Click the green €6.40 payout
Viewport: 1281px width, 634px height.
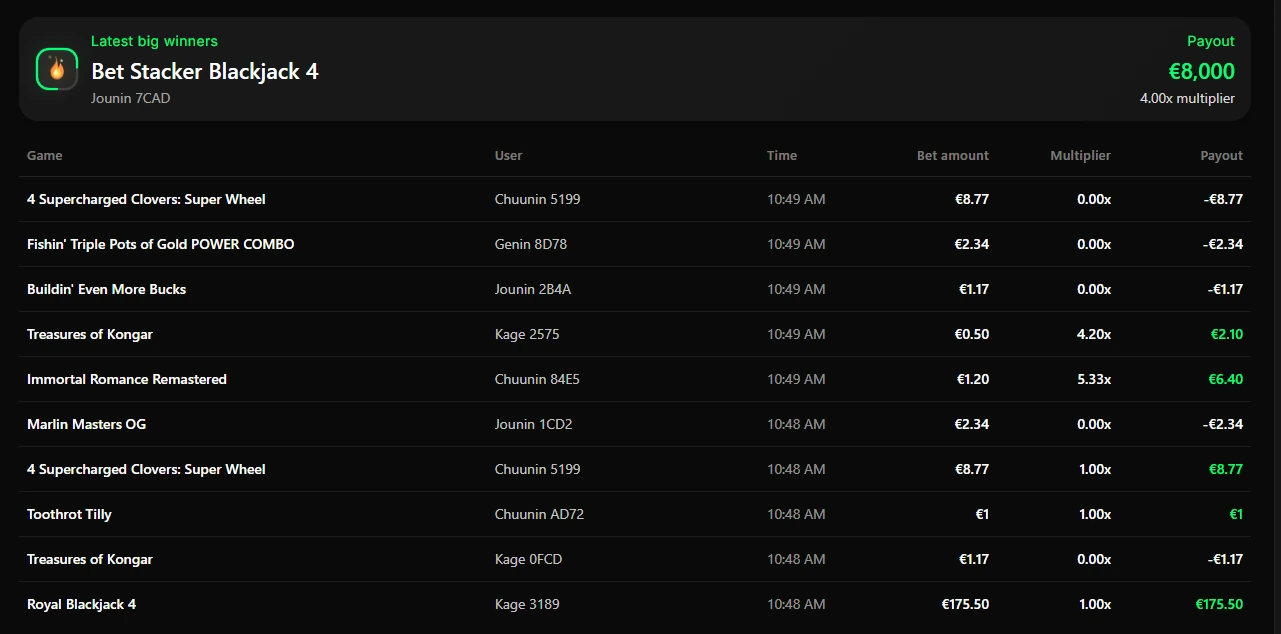click(x=1226, y=379)
